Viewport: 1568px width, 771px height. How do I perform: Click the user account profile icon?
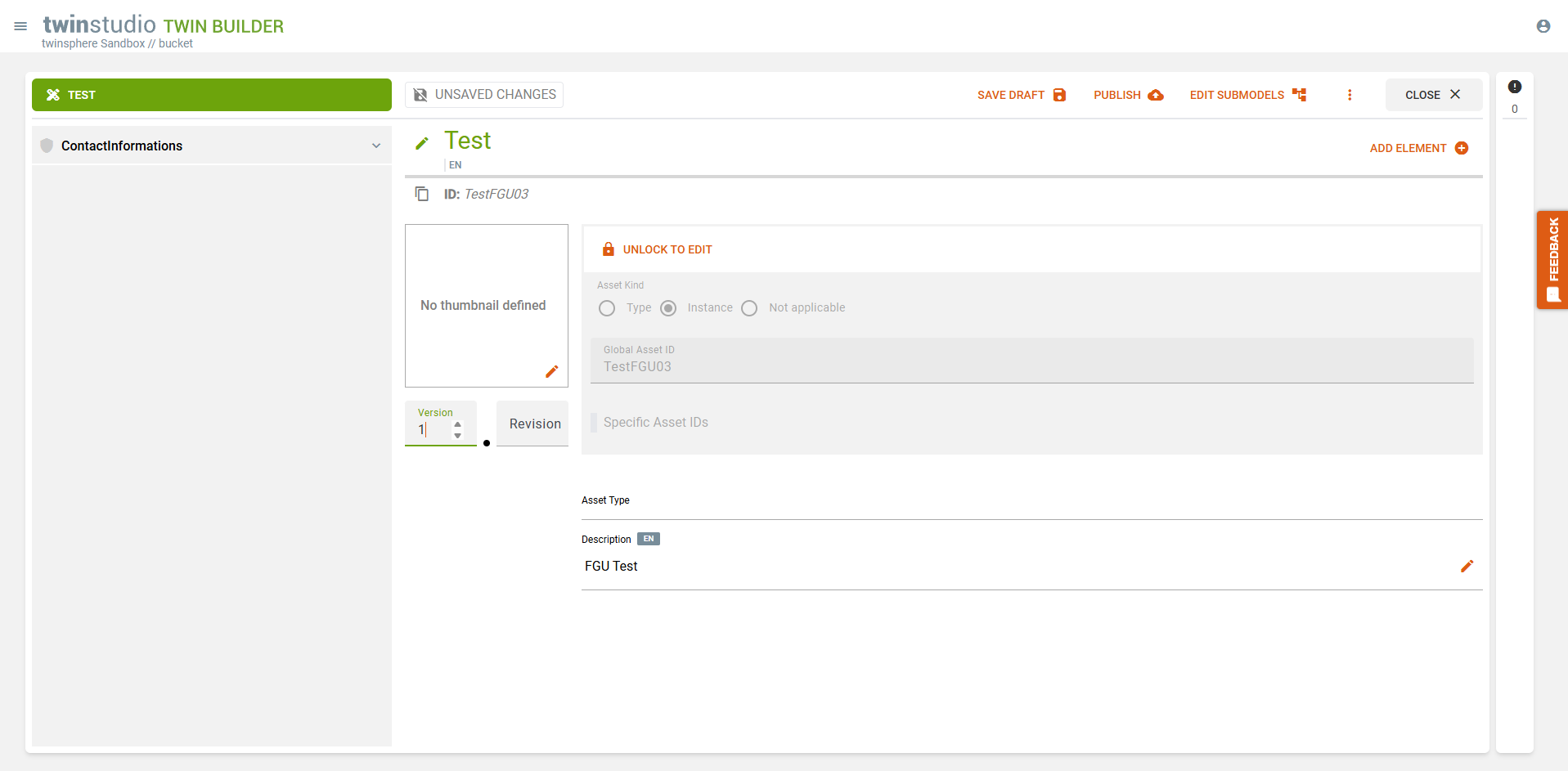click(x=1543, y=26)
